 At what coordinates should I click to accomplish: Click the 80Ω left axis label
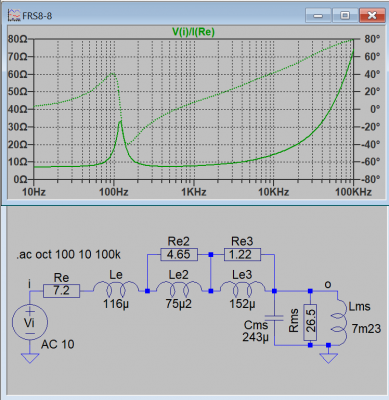18,39
